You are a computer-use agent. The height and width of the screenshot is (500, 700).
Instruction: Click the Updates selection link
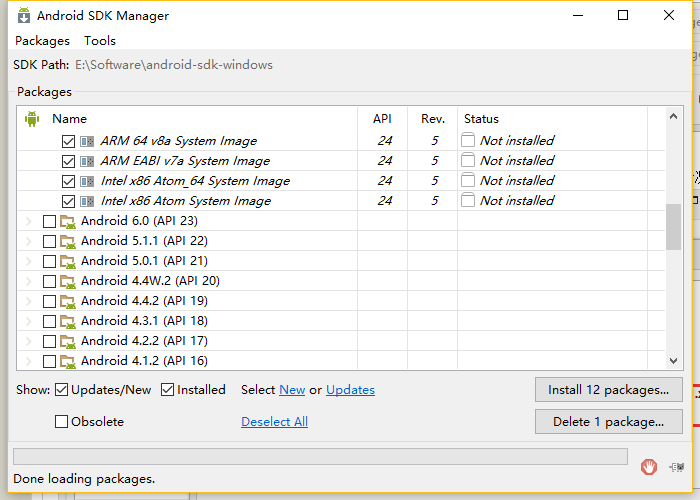click(350, 390)
